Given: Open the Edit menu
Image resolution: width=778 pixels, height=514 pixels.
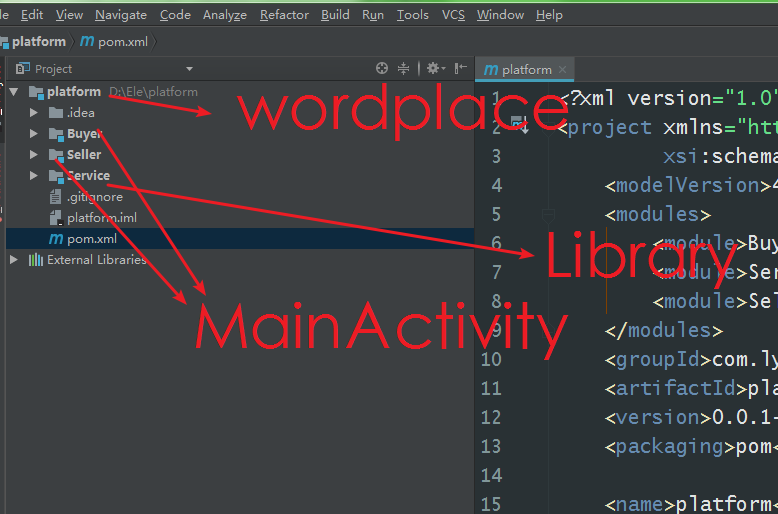Looking at the screenshot, I should click(x=32, y=15).
